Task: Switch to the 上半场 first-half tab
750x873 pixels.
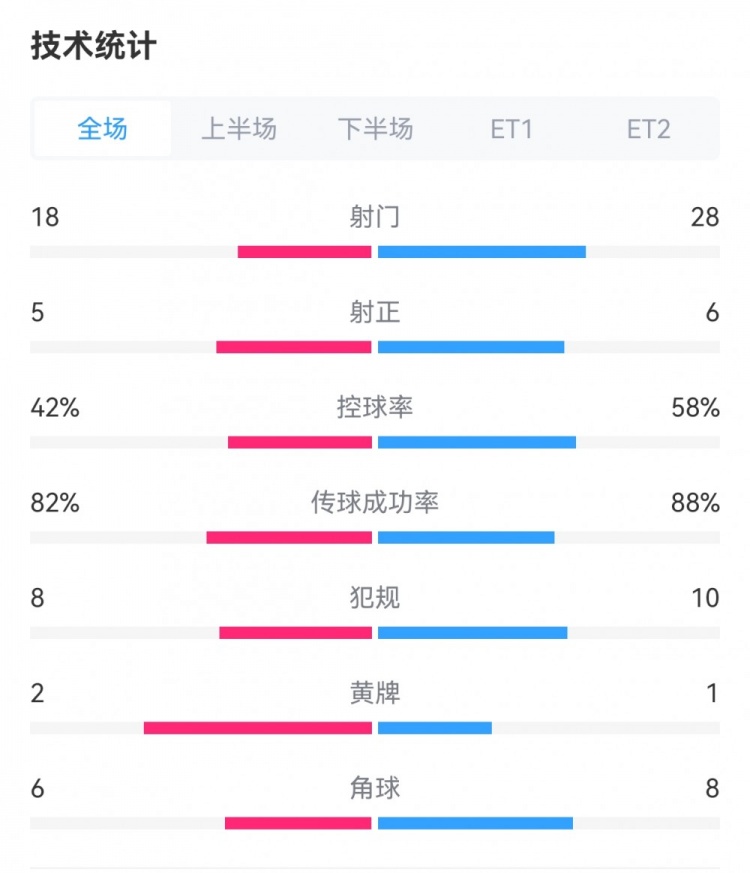Action: tap(239, 129)
